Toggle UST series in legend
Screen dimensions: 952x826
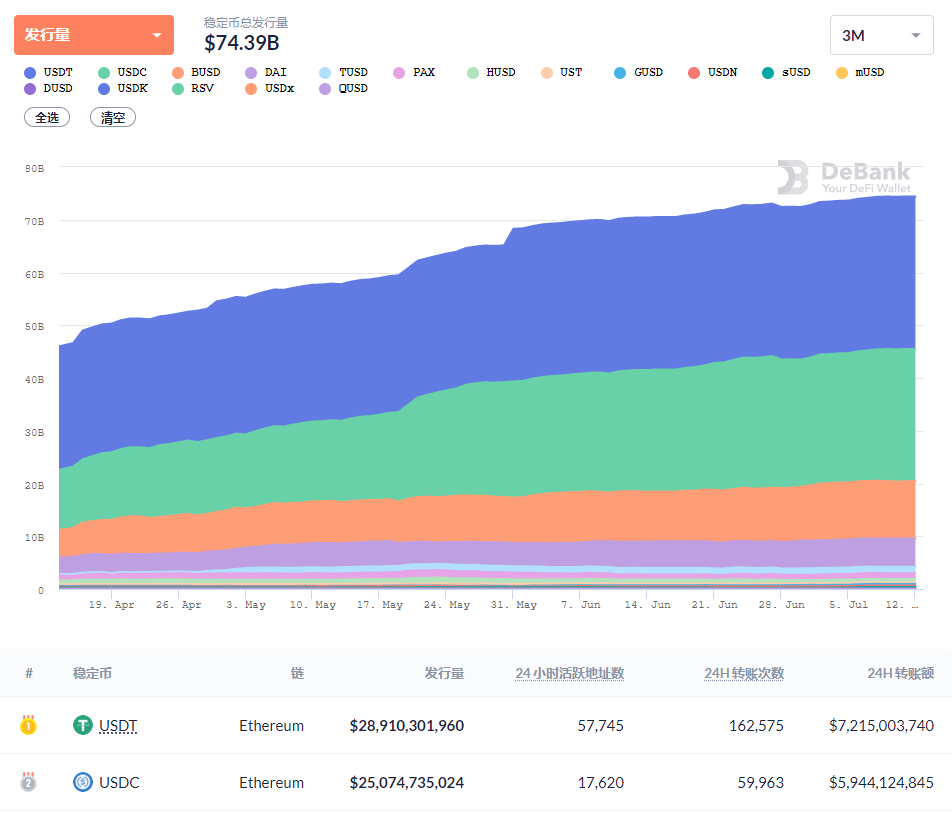(x=562, y=72)
